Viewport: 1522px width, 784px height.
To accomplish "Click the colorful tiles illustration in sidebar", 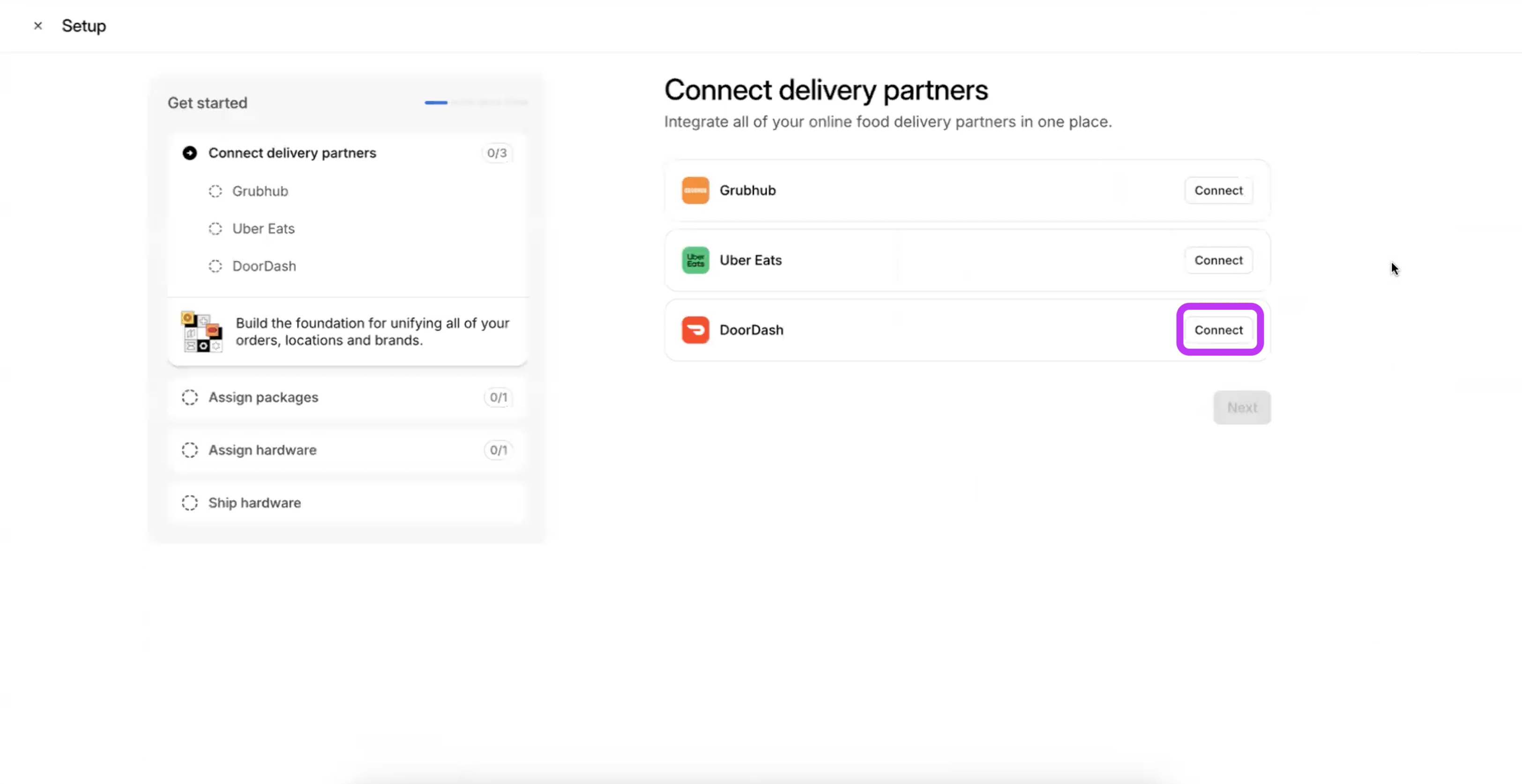I will pos(202,332).
